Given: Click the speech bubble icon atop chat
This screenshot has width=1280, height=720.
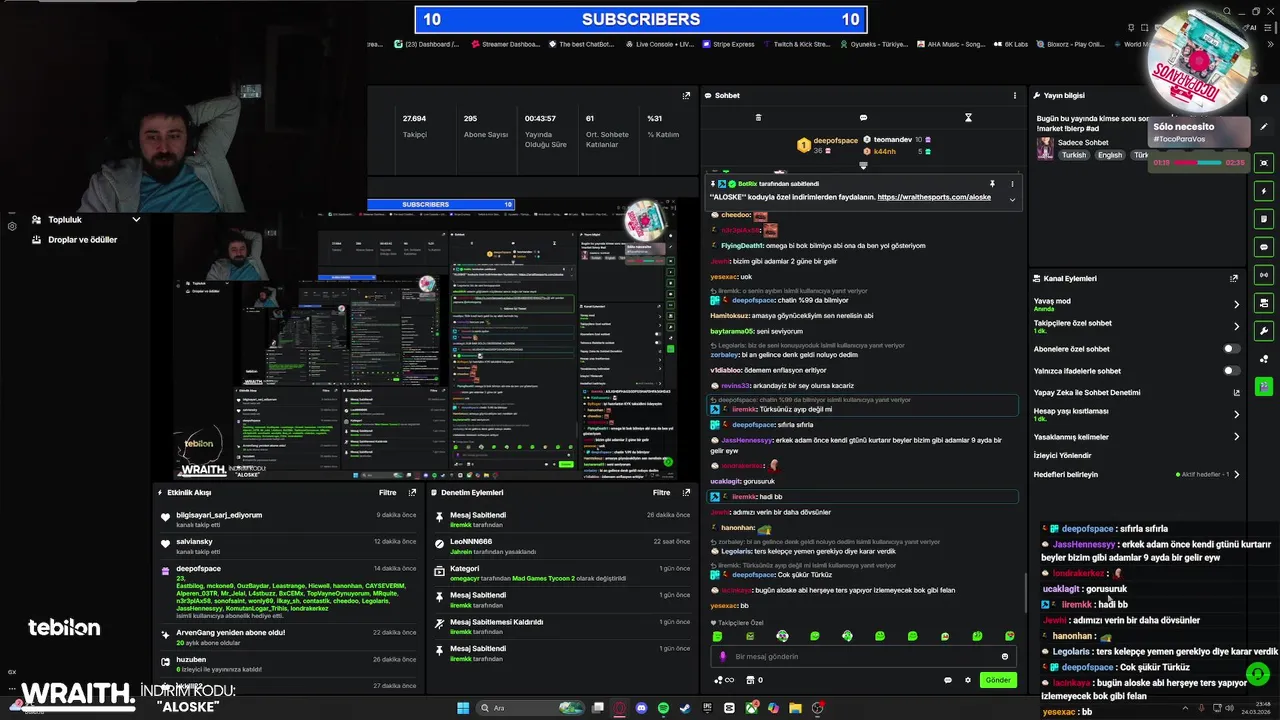Looking at the screenshot, I should point(863,118).
